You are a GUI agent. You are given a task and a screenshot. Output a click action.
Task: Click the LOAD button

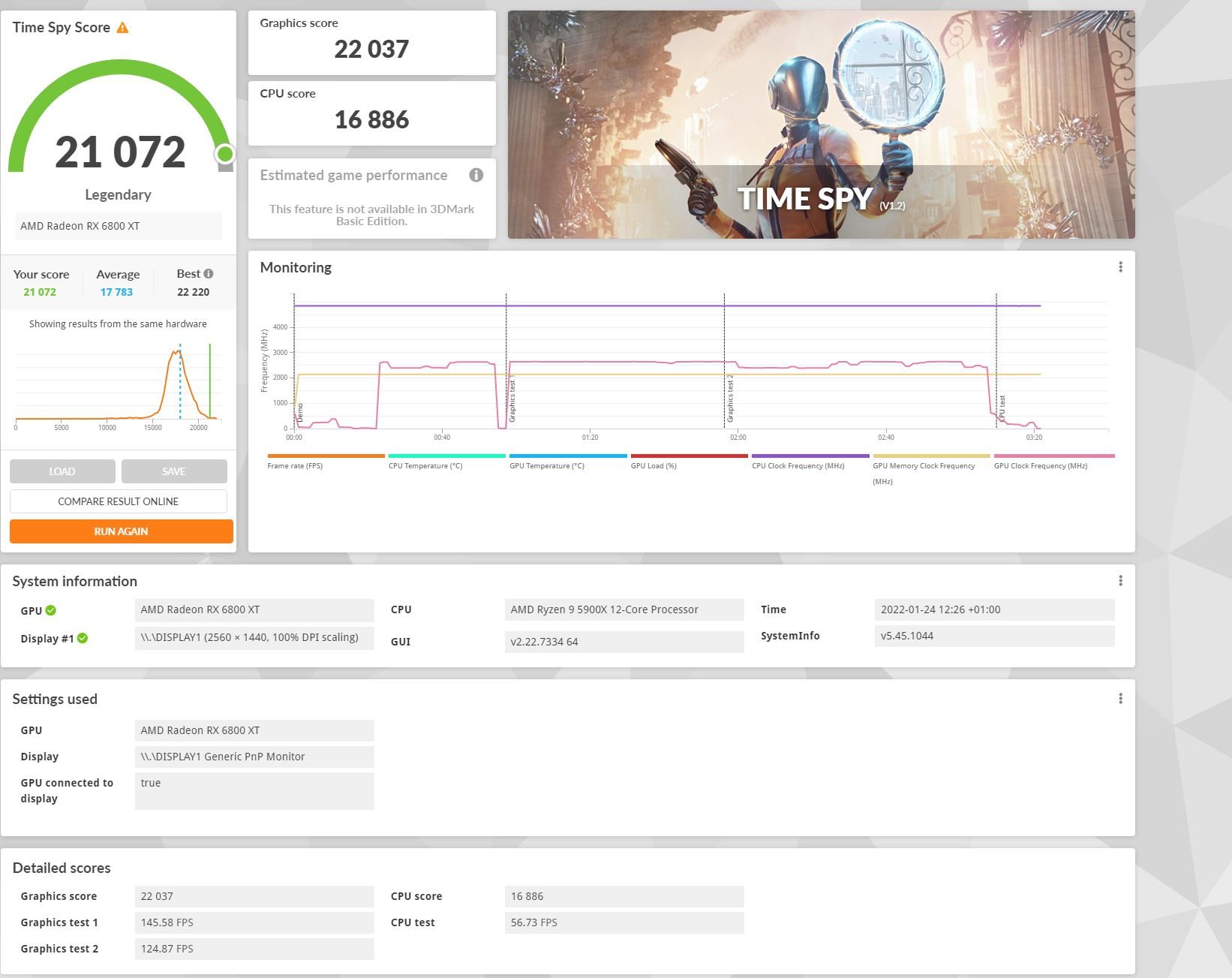pos(62,471)
